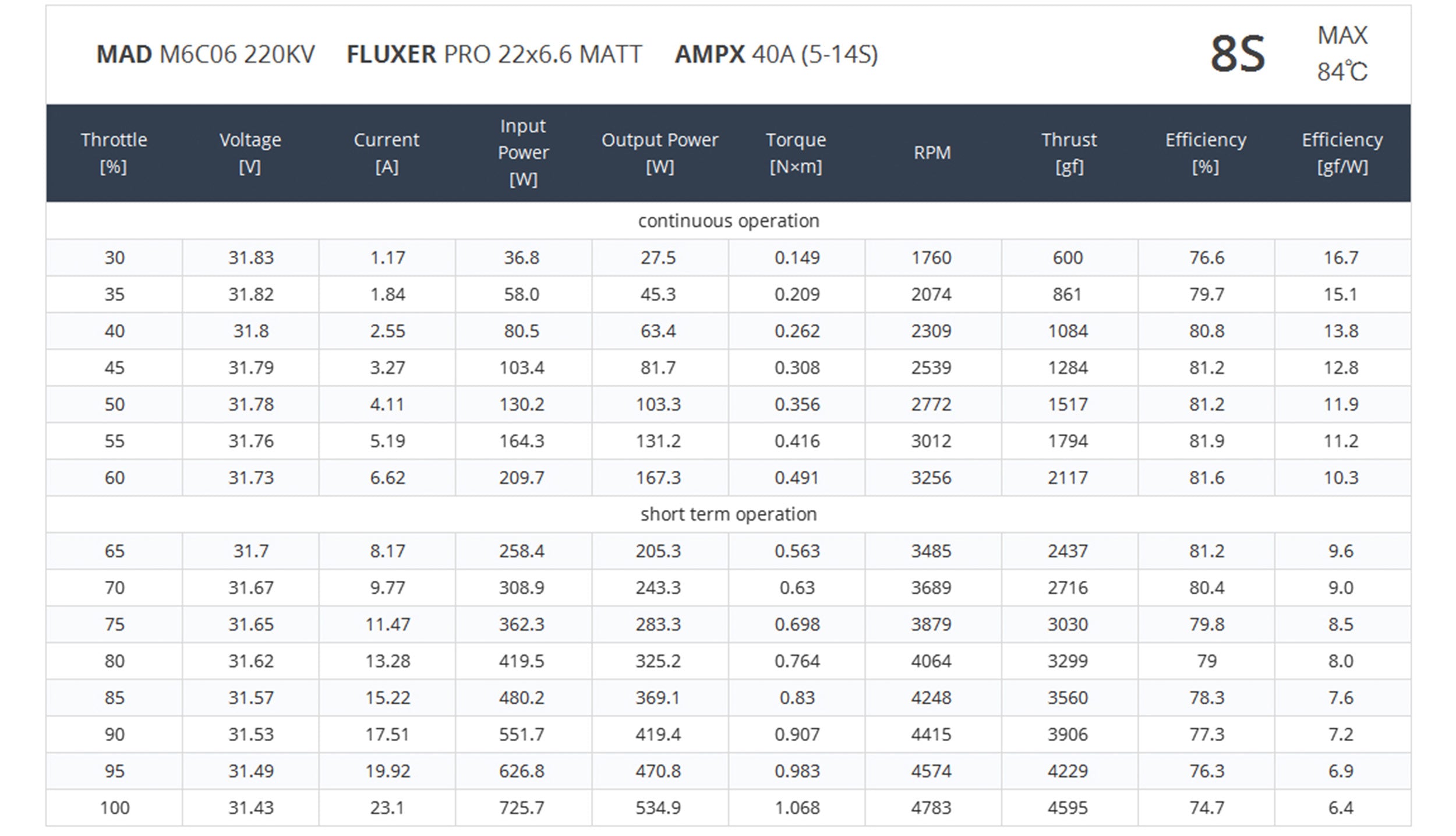
Task: Click the Thrust [gf] column header
Action: click(x=1069, y=153)
